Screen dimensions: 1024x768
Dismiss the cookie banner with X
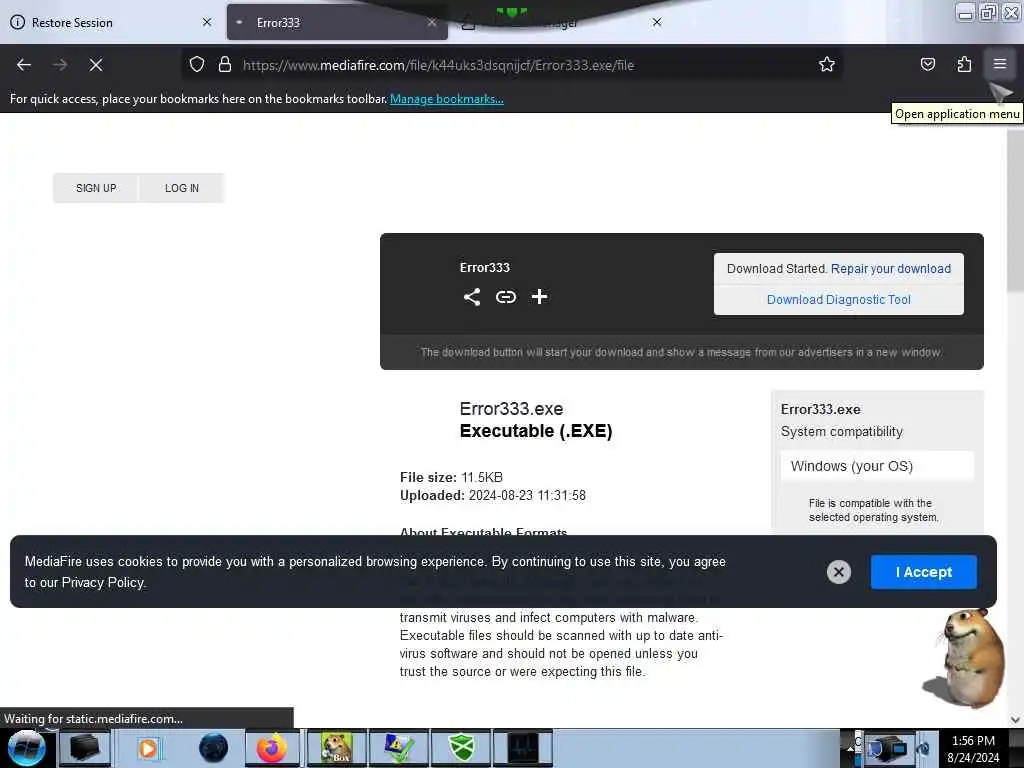(x=839, y=572)
